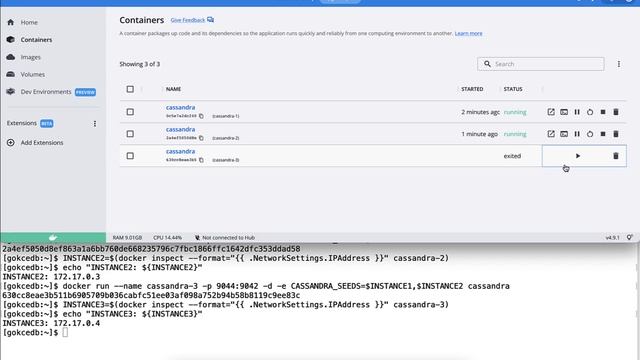
Task: Click the Add Extensions plus icon
Action: point(11,142)
